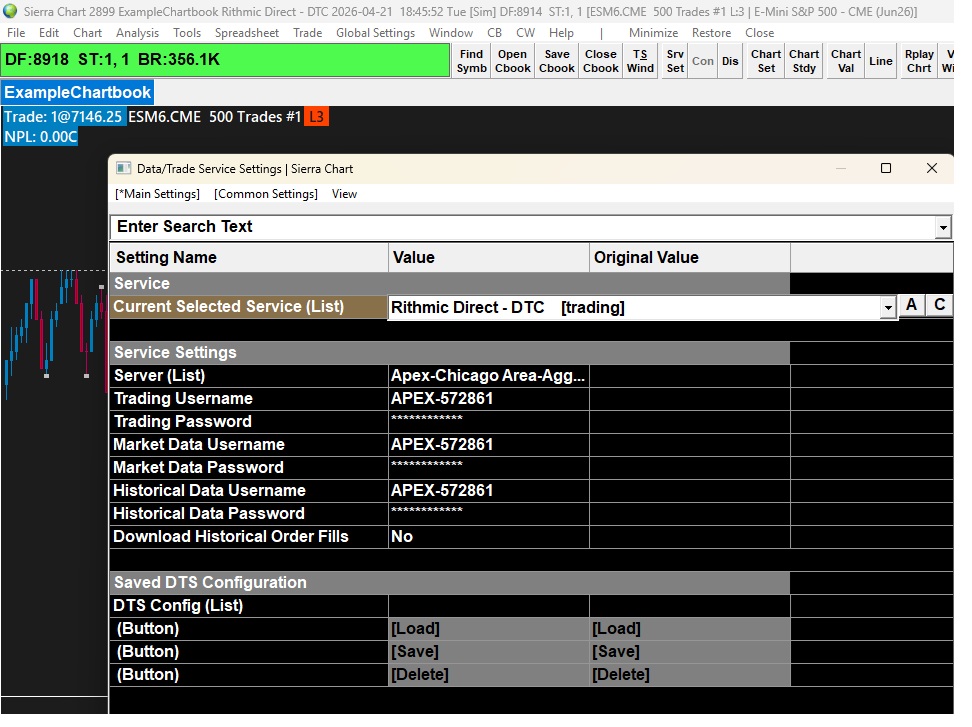Maximize the Data/Trade Service Settings dialog
The image size is (972, 727).
tap(886, 168)
